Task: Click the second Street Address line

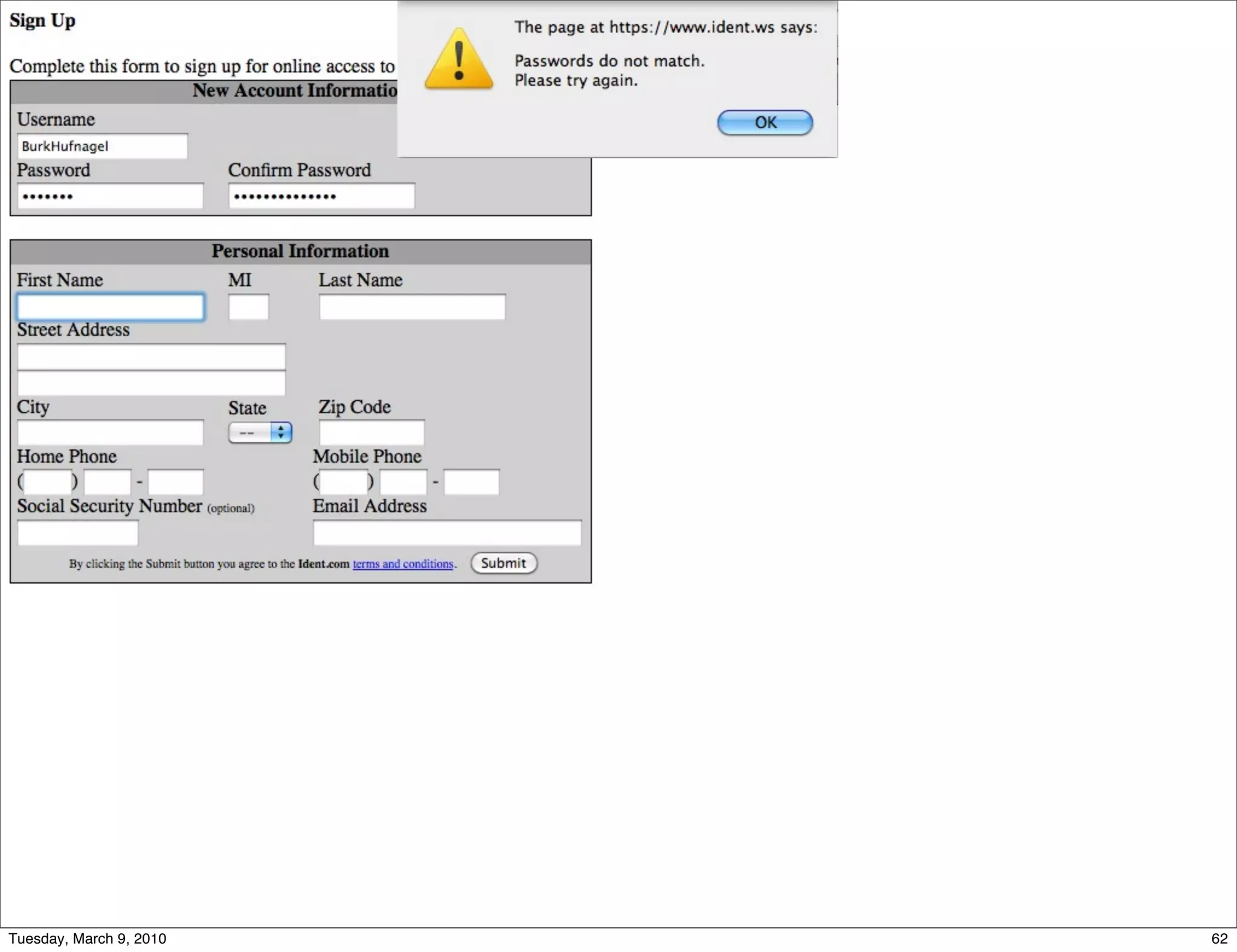Action: [151, 384]
